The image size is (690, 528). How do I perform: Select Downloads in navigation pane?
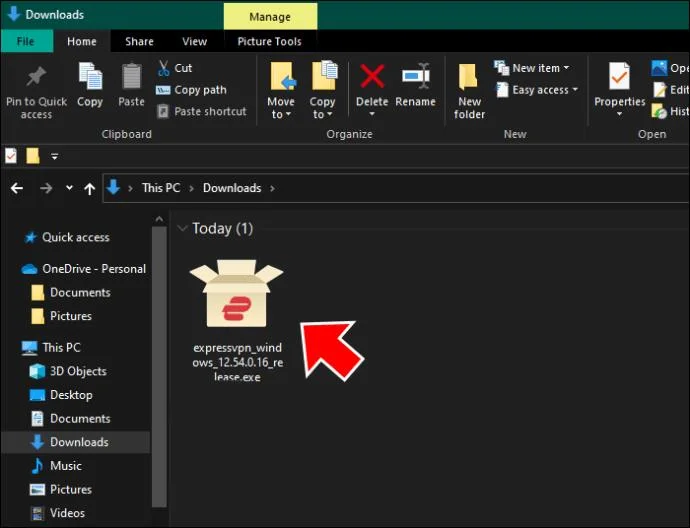point(76,442)
